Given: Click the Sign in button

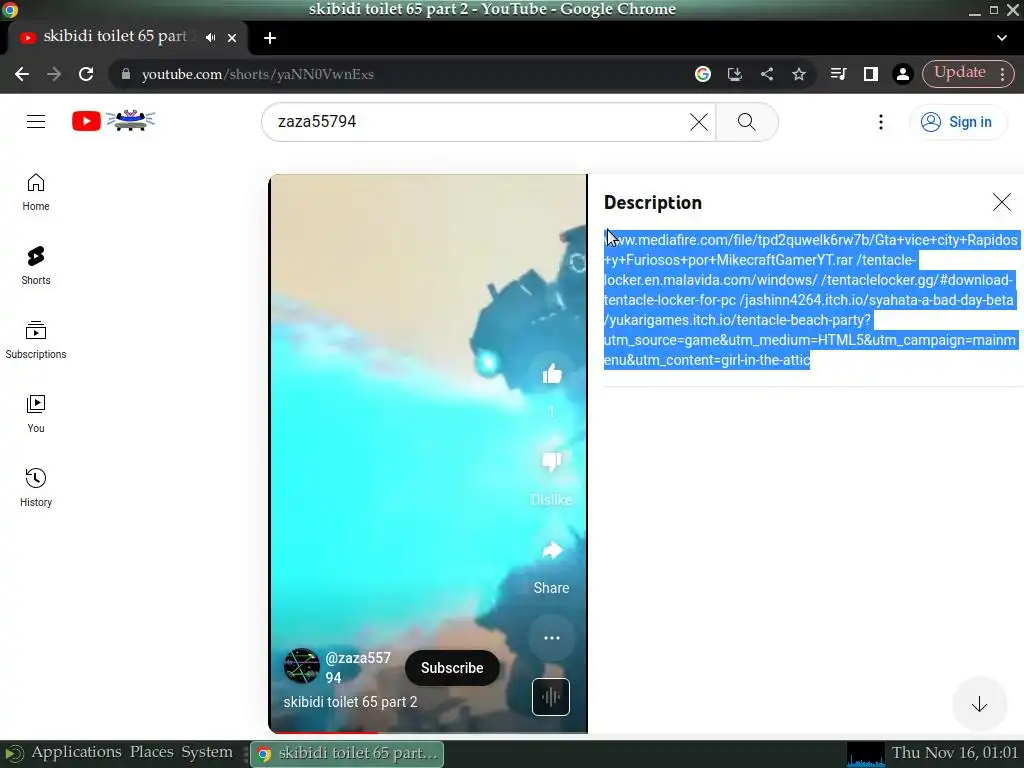Looking at the screenshot, I should click(x=957, y=121).
